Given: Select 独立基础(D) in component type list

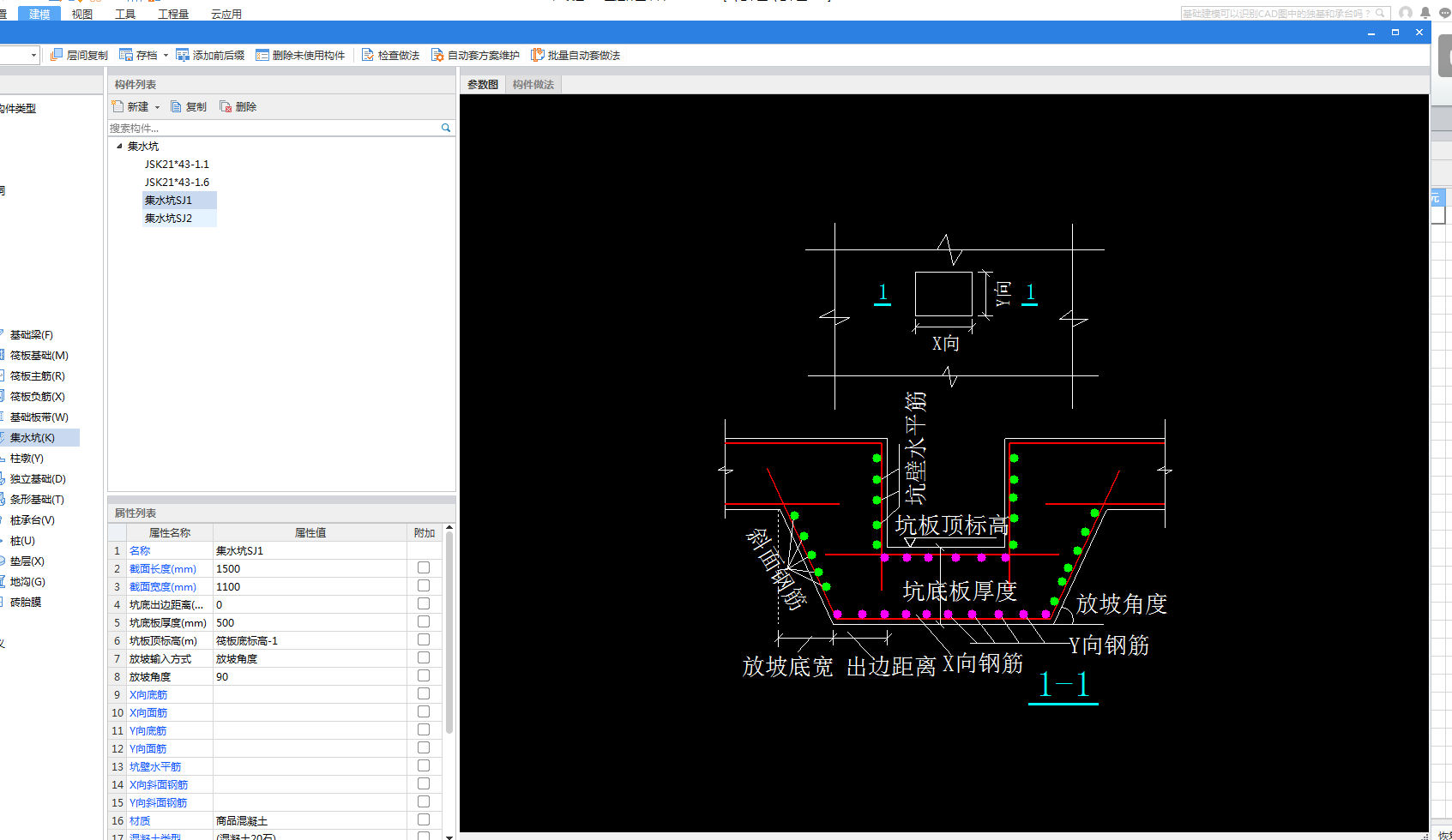Looking at the screenshot, I should (x=38, y=479).
